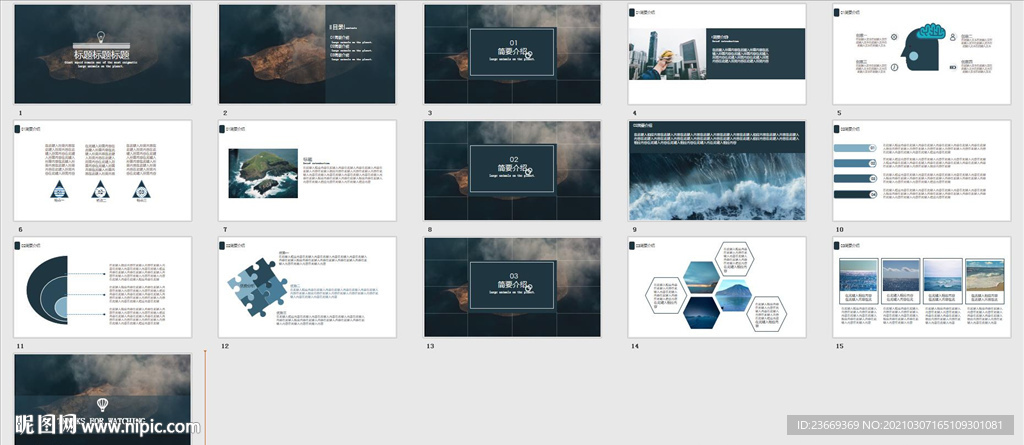Click the middle triangle icon on slide 6
The height and width of the screenshot is (445, 1024).
point(100,190)
